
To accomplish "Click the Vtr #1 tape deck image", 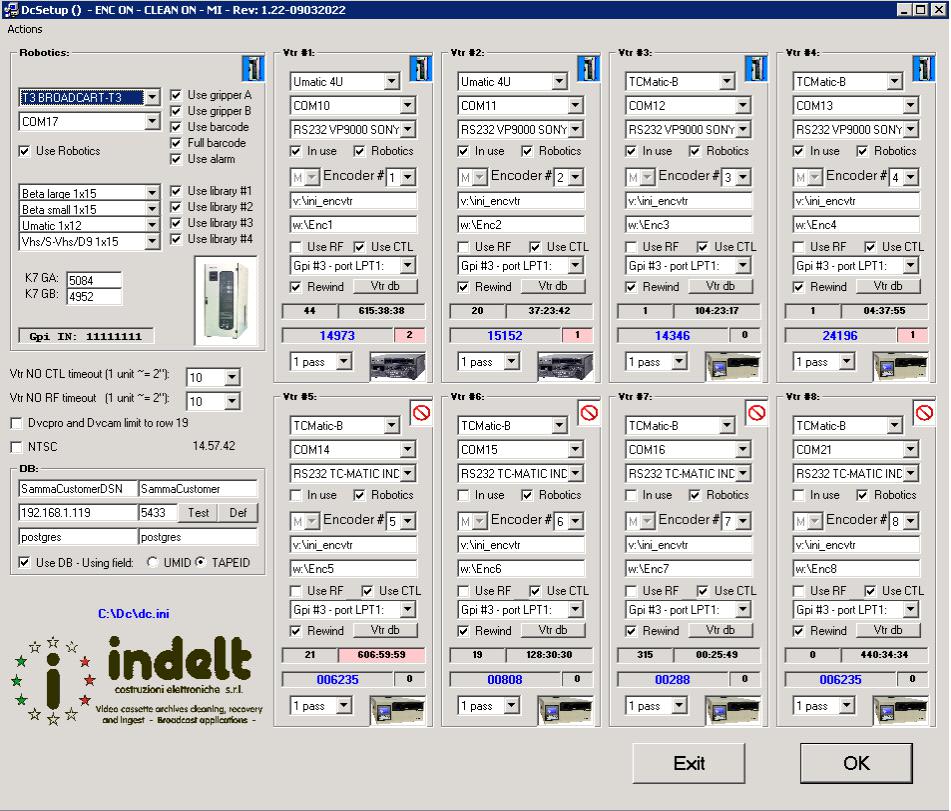I will (397, 366).
